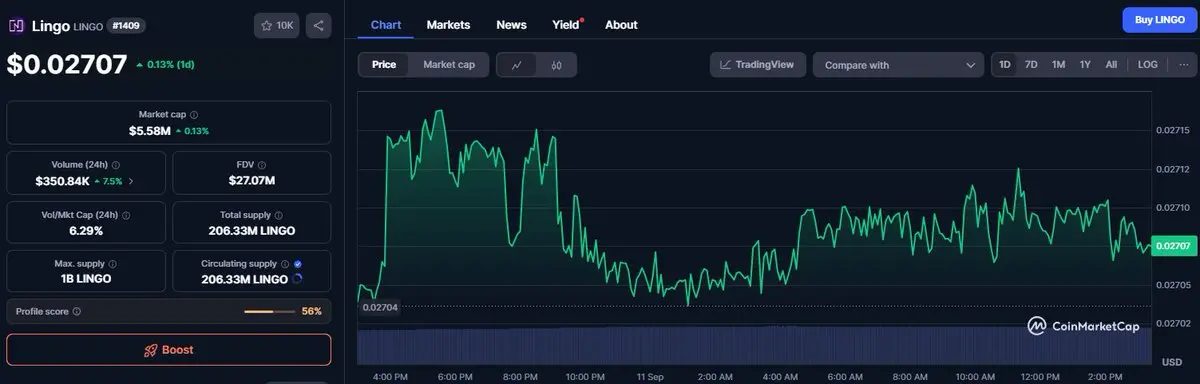Click the Profile score progress bar
This screenshot has height=384, width=1200.
coord(270,312)
